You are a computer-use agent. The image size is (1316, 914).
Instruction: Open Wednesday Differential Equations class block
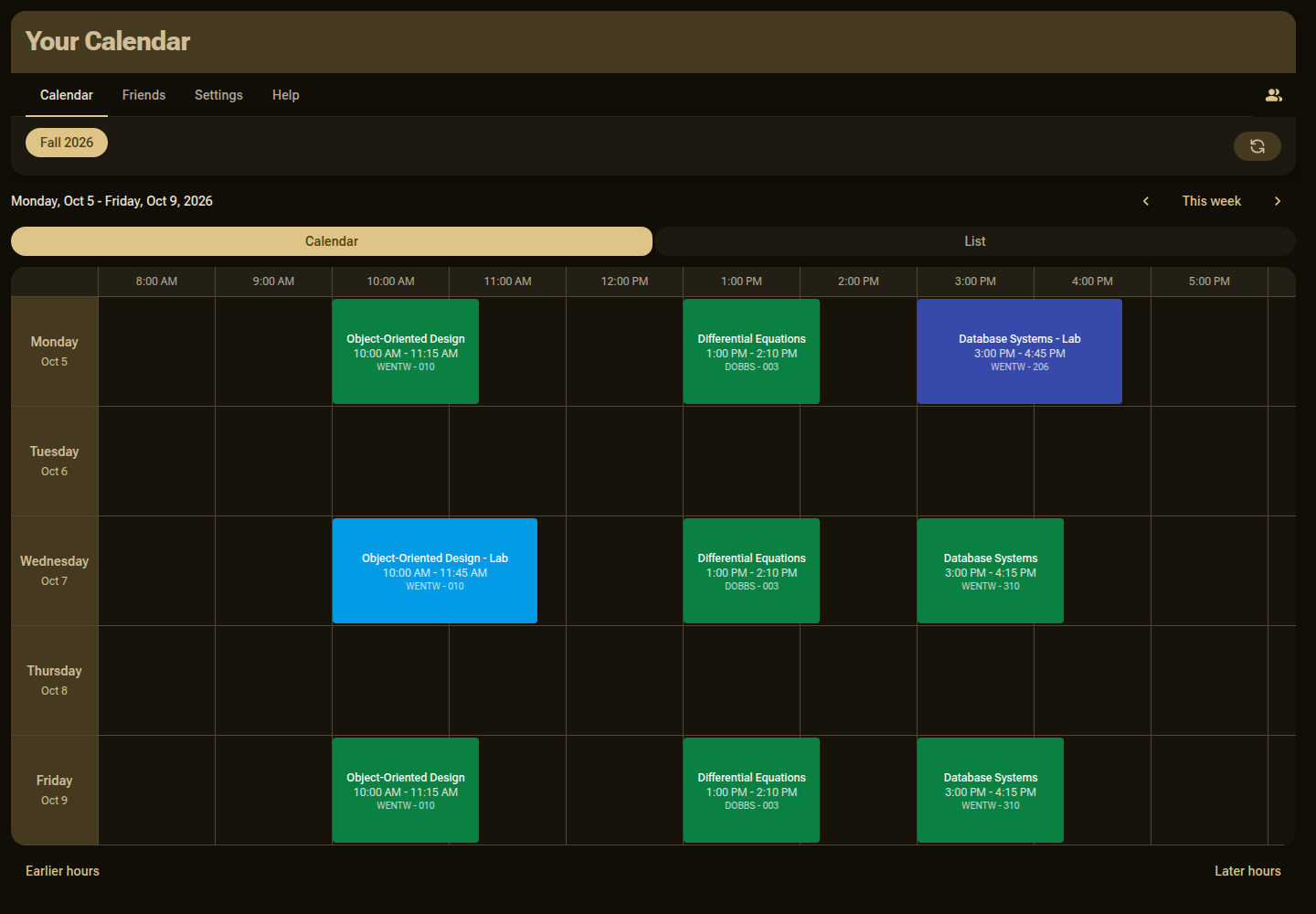point(751,571)
